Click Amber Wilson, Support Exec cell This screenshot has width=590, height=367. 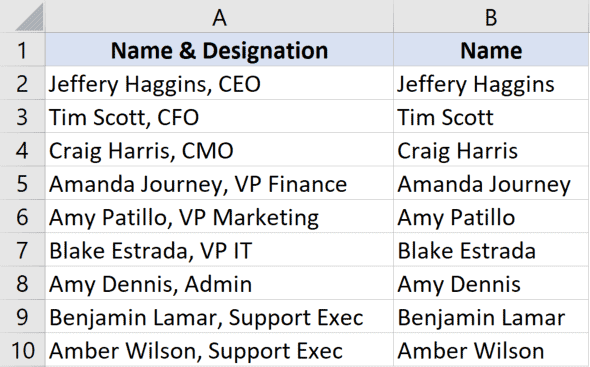[219, 350]
